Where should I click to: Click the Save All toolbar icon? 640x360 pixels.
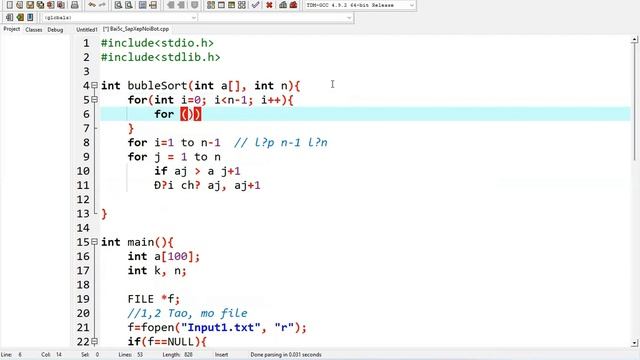40,5
